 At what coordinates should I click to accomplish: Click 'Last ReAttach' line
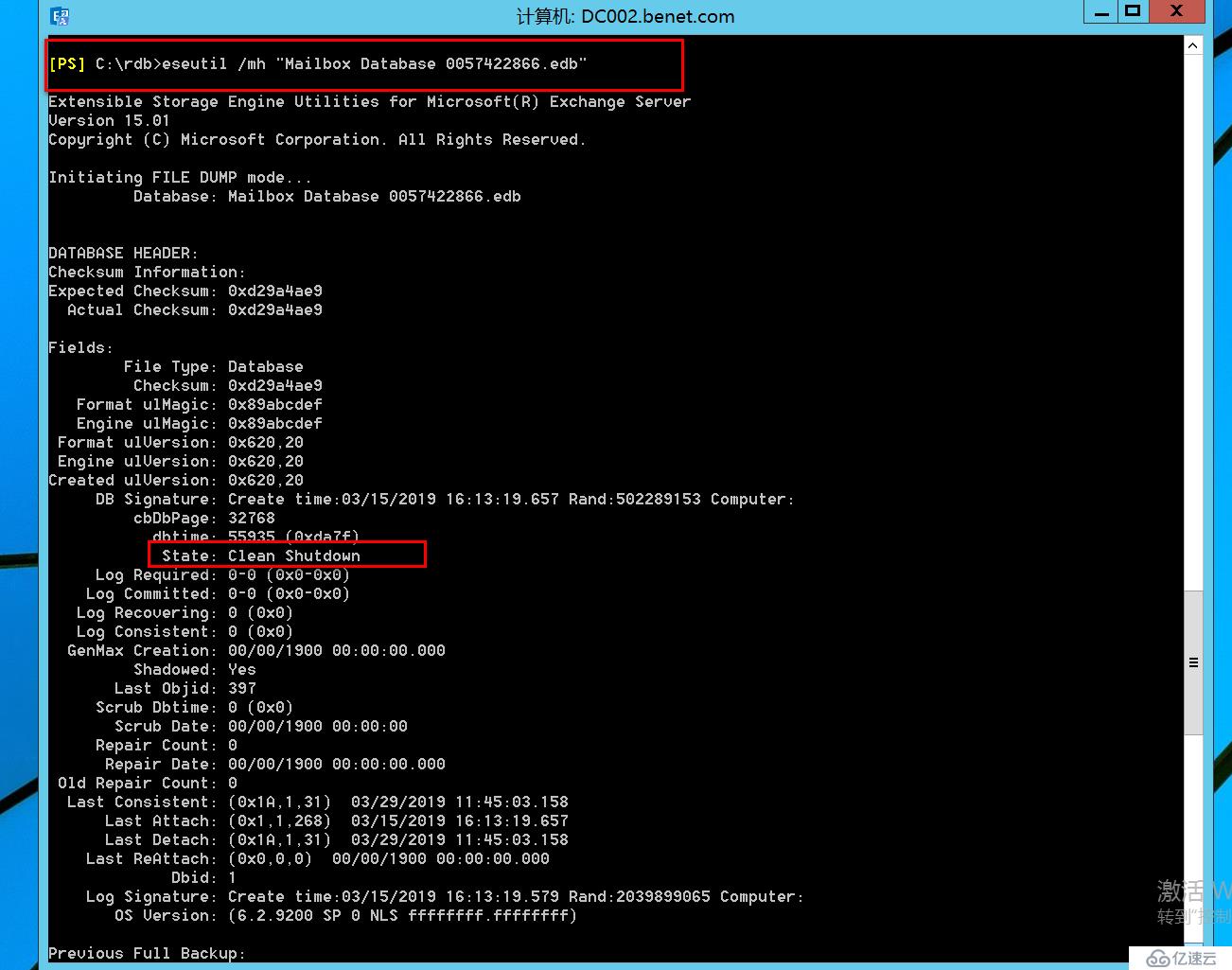pyautogui.click(x=317, y=858)
